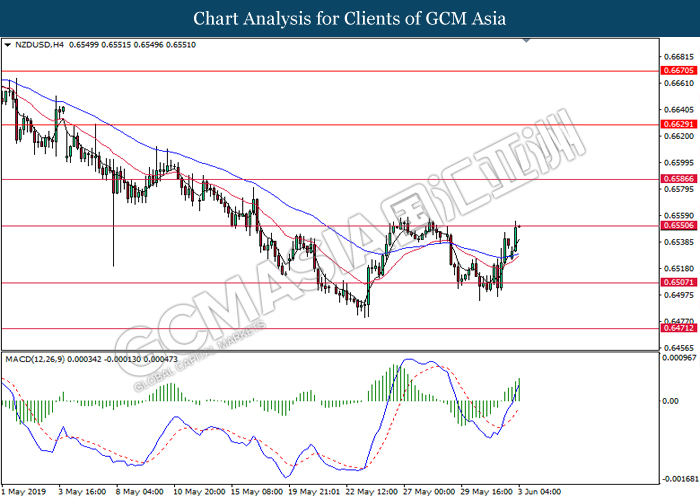Click the 0.66291 resistance level tag

point(677,125)
